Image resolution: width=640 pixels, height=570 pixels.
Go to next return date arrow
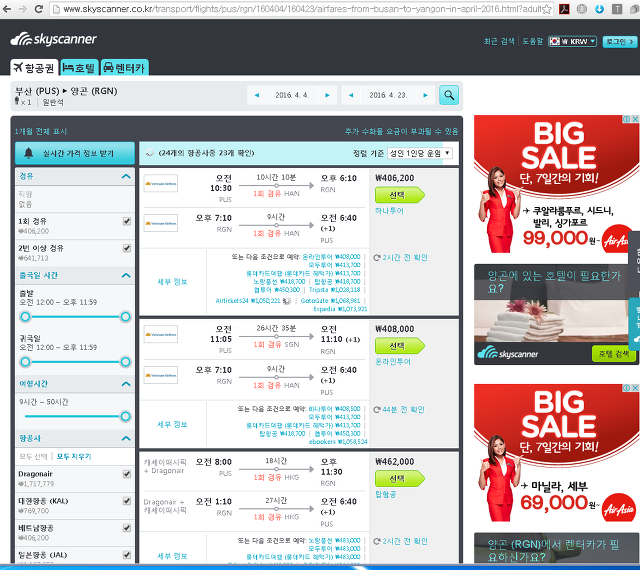[425, 95]
